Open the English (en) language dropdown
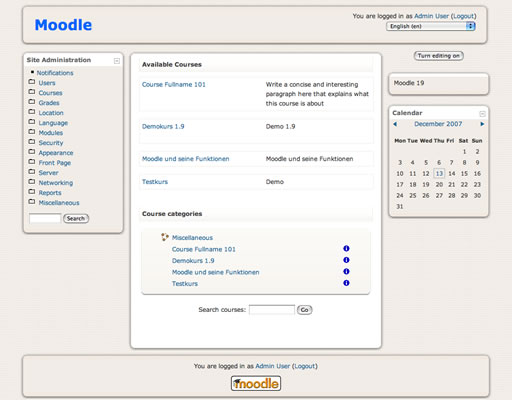Image resolution: width=512 pixels, height=400 pixels. 431,26
